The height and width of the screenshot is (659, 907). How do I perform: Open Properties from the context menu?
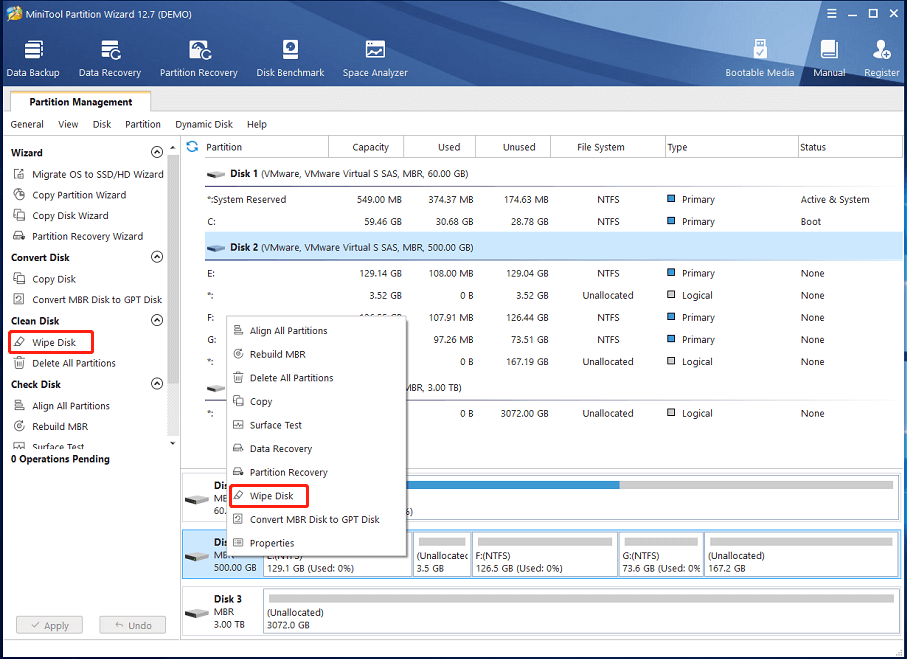click(x=316, y=543)
